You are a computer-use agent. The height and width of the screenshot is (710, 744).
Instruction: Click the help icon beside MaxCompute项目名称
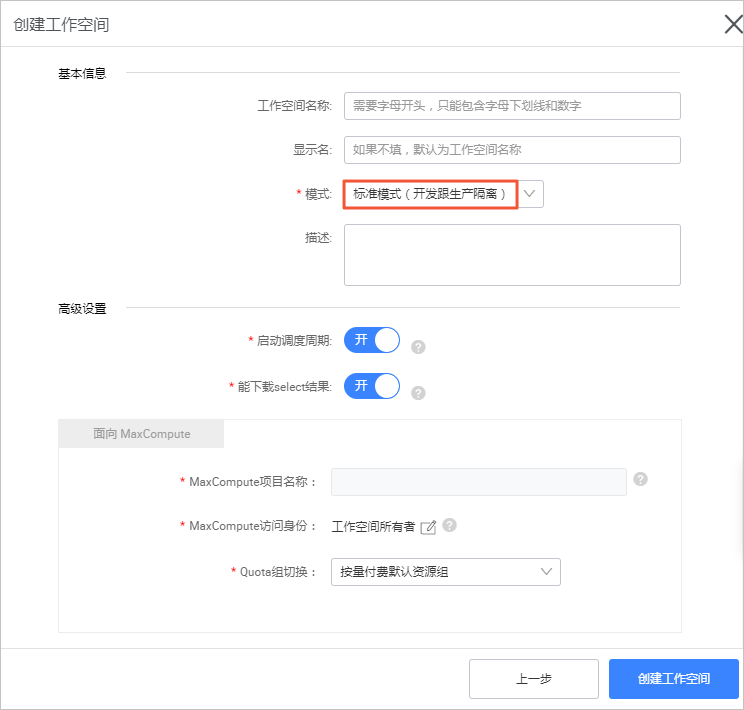pyautogui.click(x=641, y=479)
